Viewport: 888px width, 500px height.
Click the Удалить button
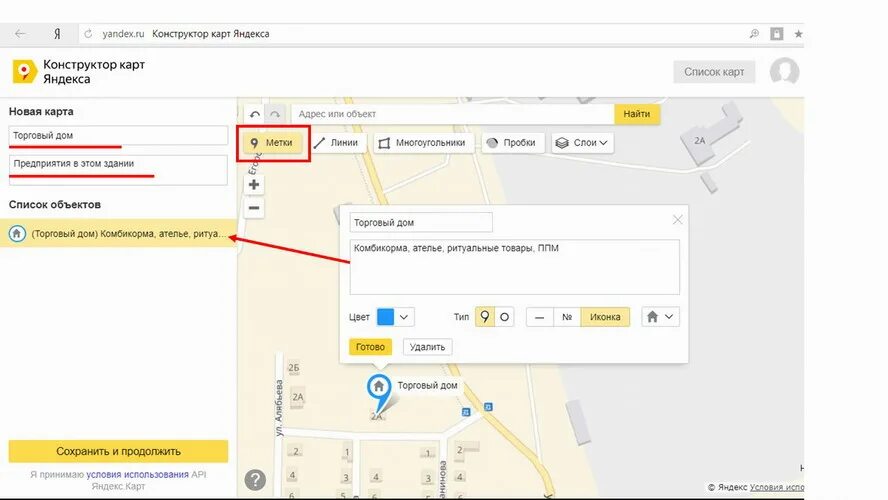coord(427,347)
